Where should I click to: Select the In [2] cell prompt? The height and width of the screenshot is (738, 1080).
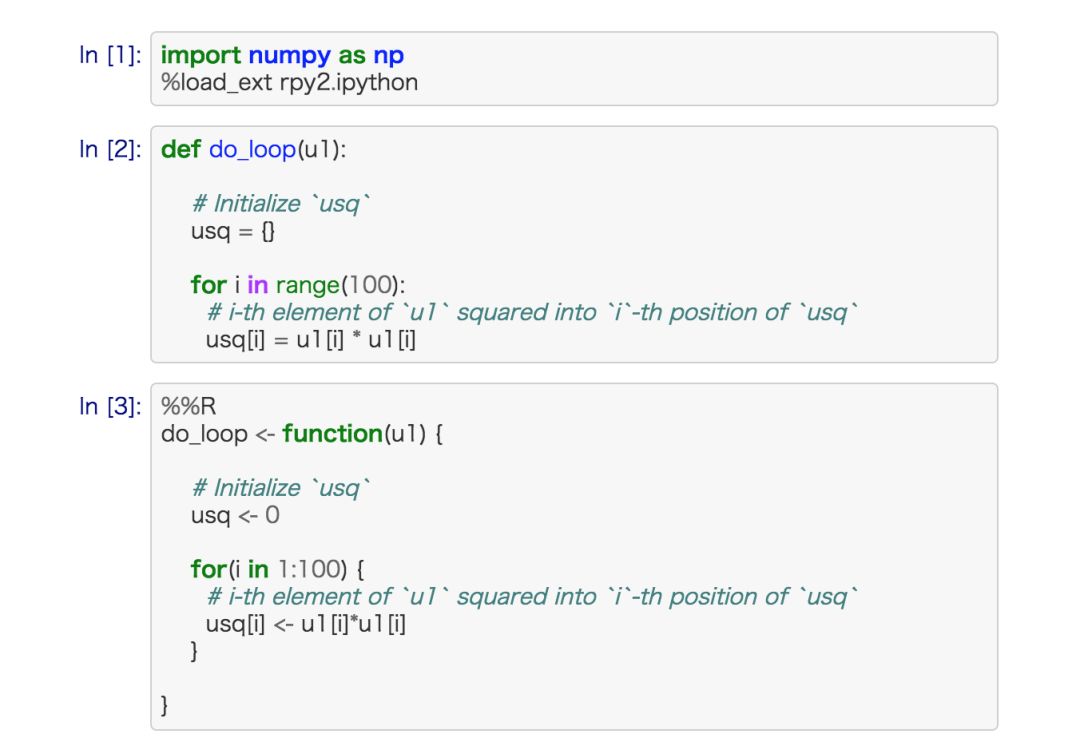[x=109, y=150]
